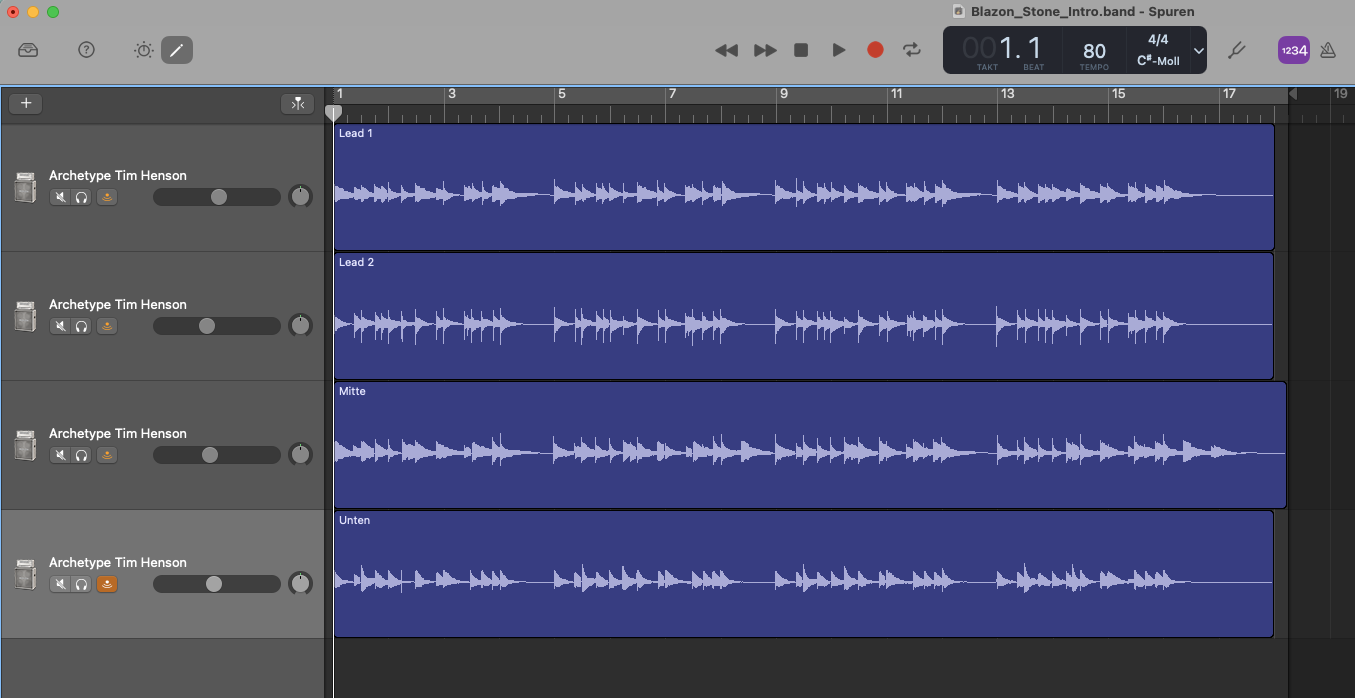The height and width of the screenshot is (698, 1355).
Task: Toggle input monitoring on Mitte track
Action: (x=107, y=455)
